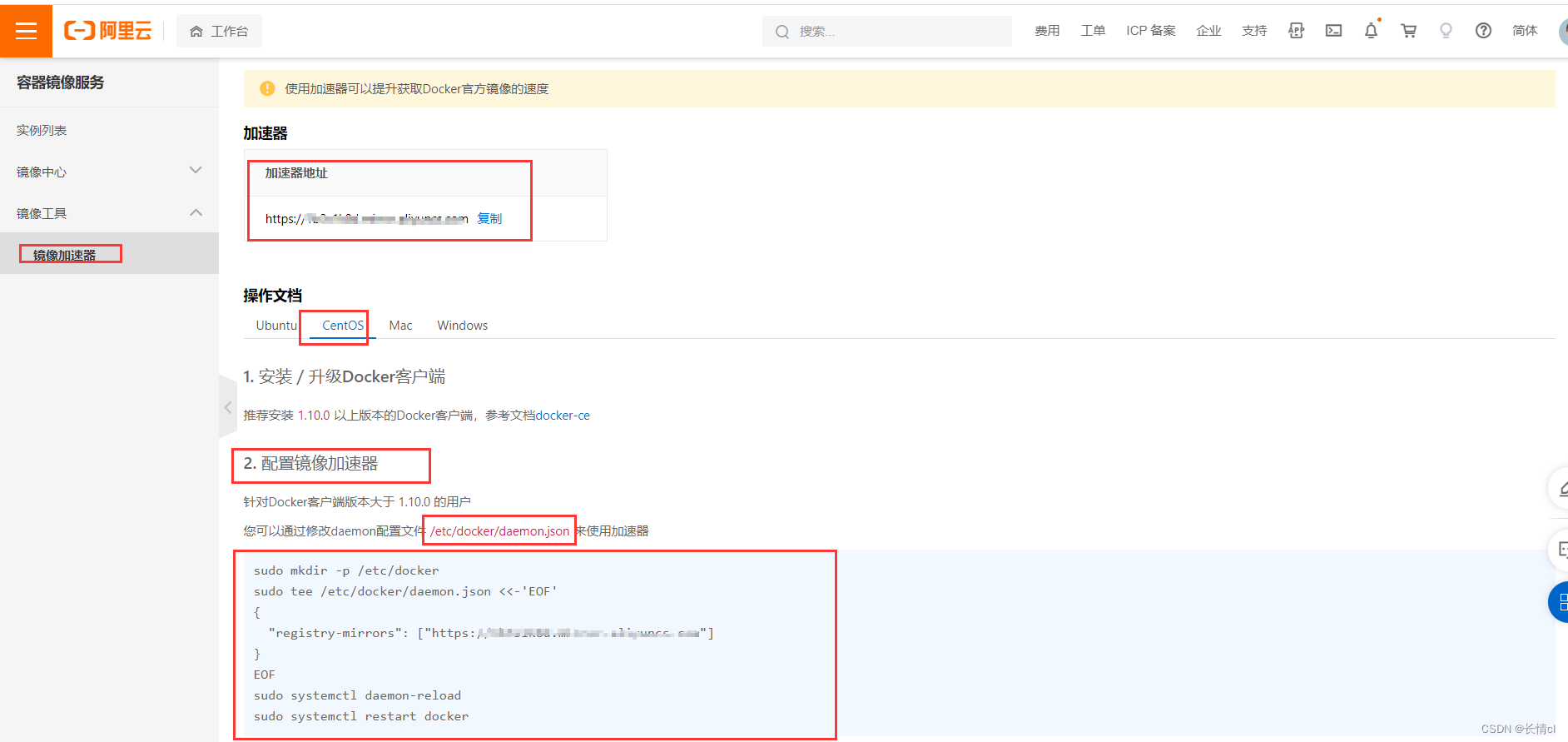Click the 'sudo mkdir -p /etc/docker' line
The image size is (1568, 742).
(x=346, y=570)
